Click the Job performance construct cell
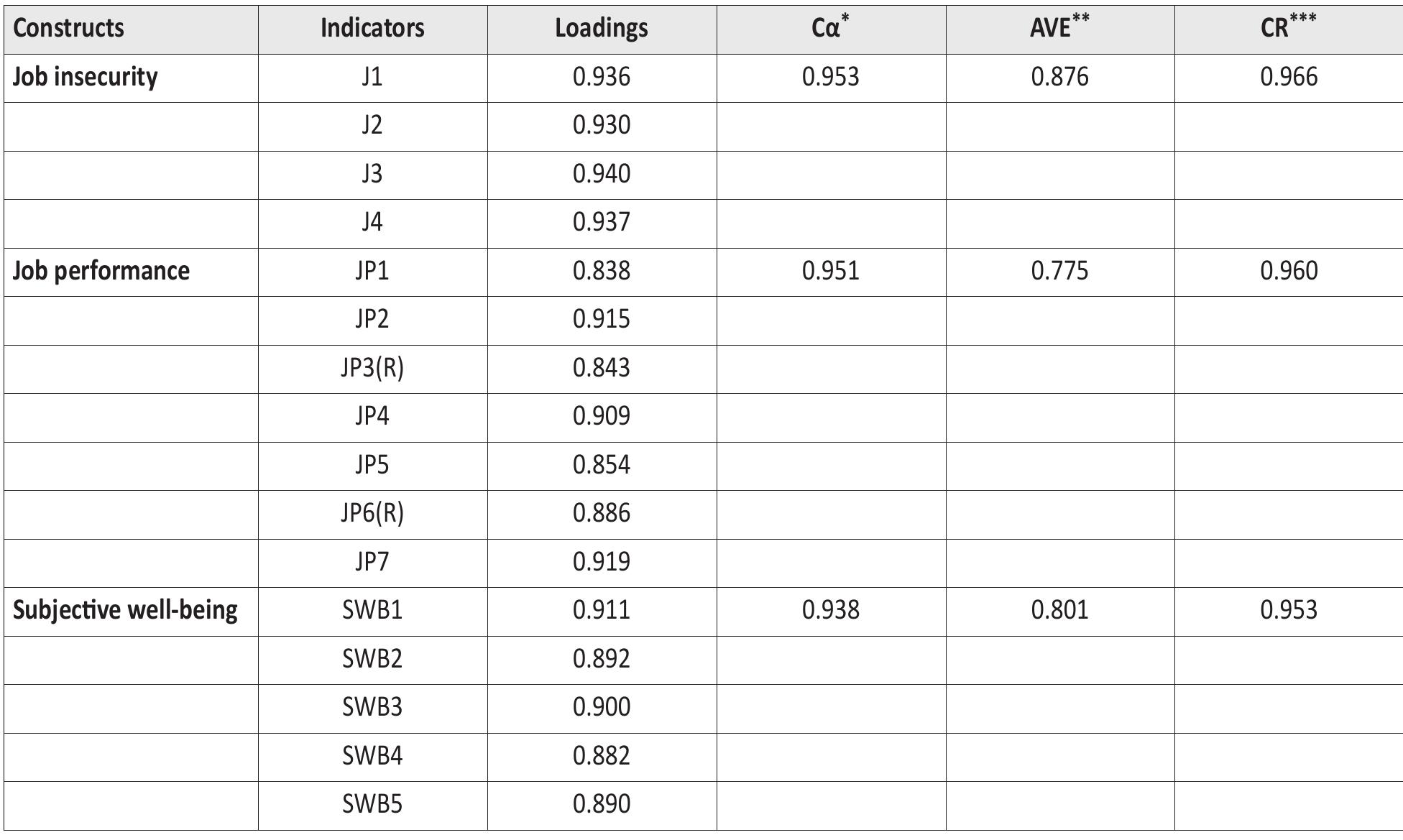 [101, 271]
